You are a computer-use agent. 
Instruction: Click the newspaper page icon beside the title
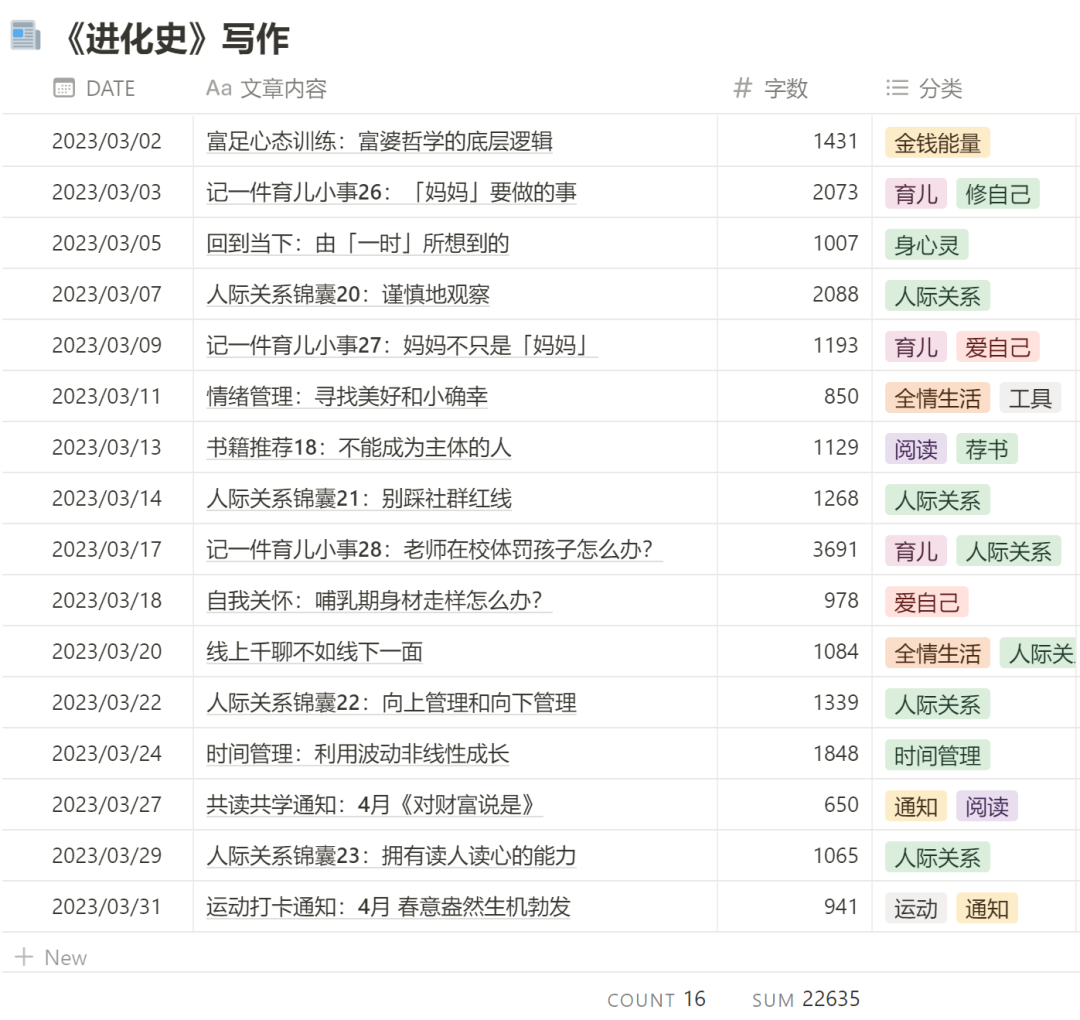(x=25, y=36)
